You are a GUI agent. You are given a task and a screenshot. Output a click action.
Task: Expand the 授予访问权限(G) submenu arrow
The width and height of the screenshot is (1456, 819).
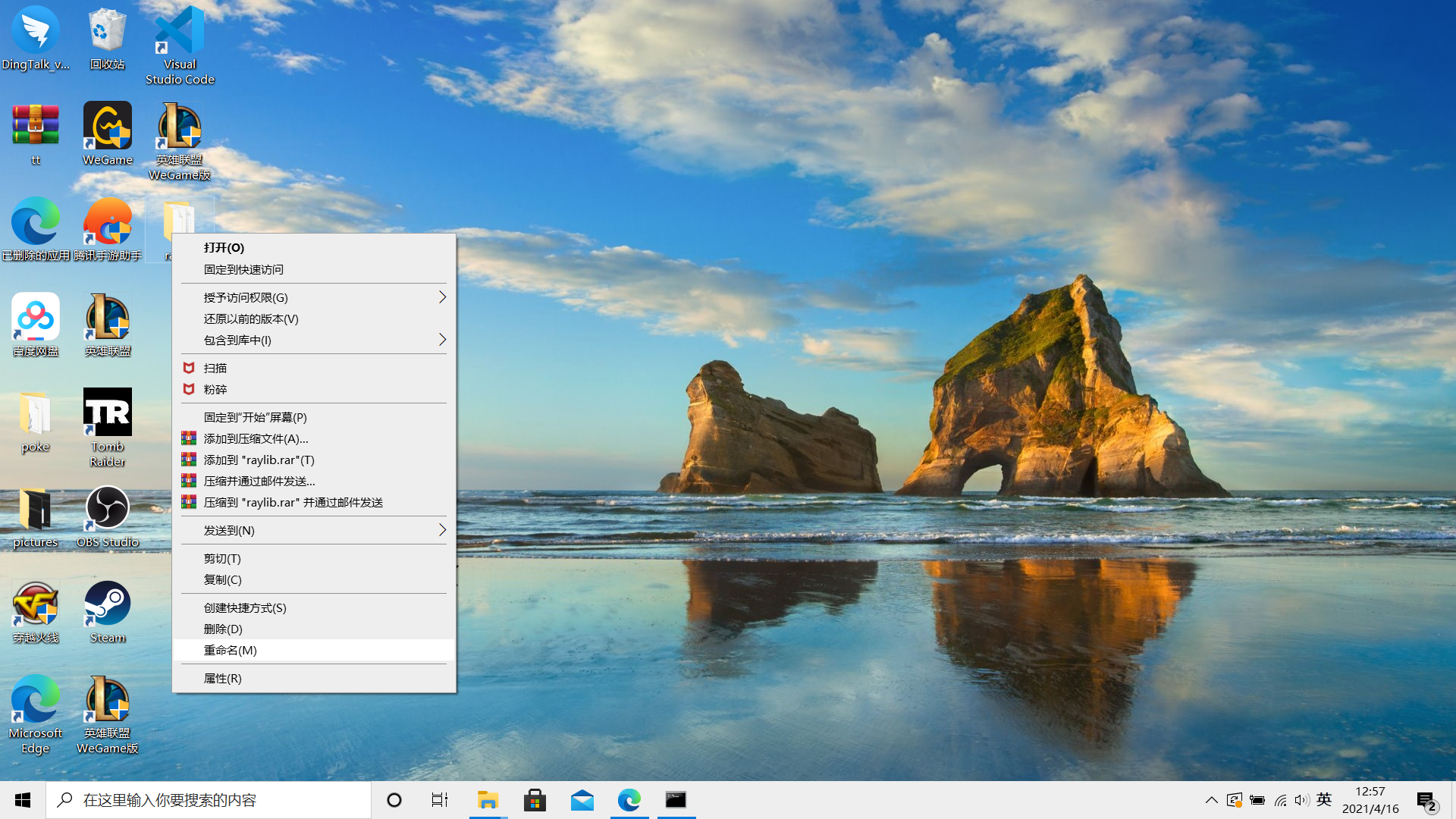click(x=442, y=297)
